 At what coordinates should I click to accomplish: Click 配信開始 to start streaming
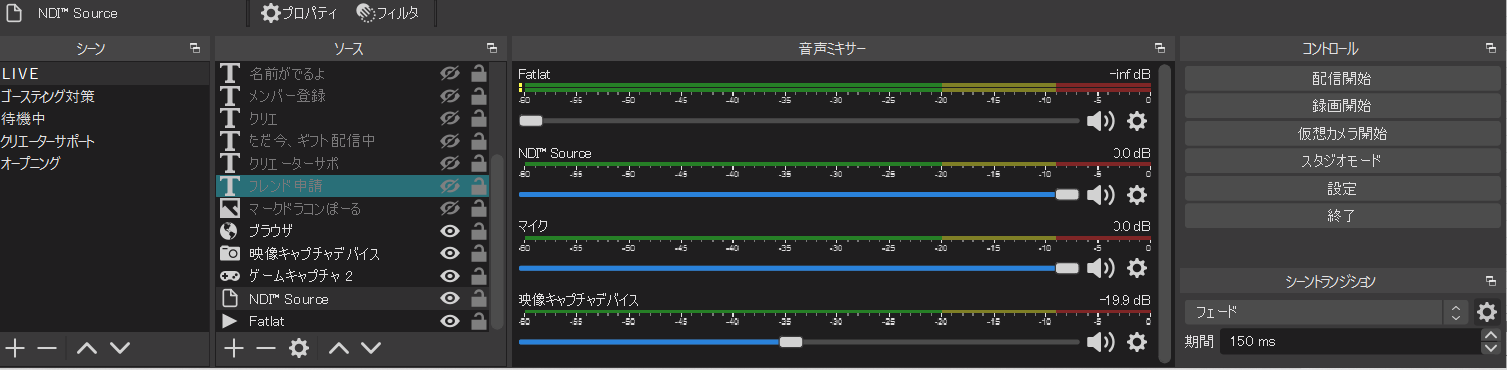coord(1341,78)
